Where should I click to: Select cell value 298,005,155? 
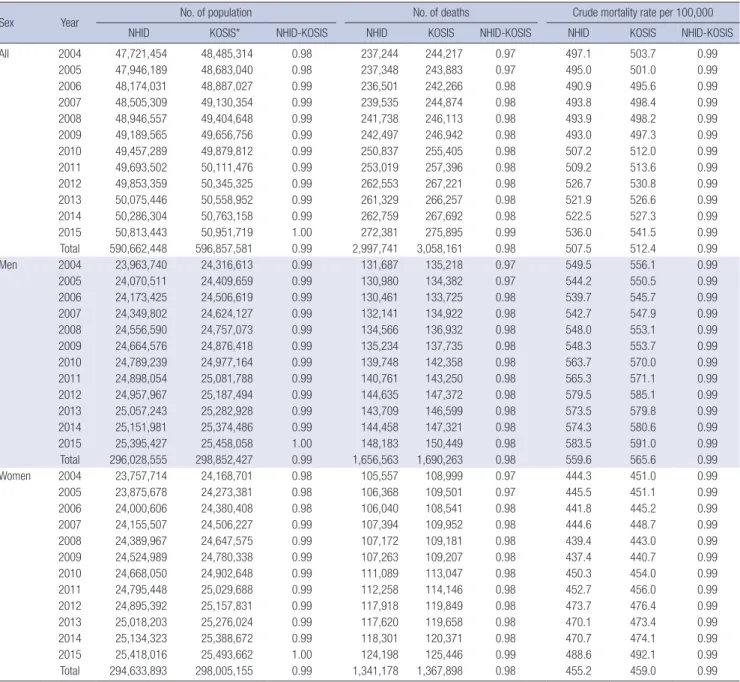[x=224, y=671]
